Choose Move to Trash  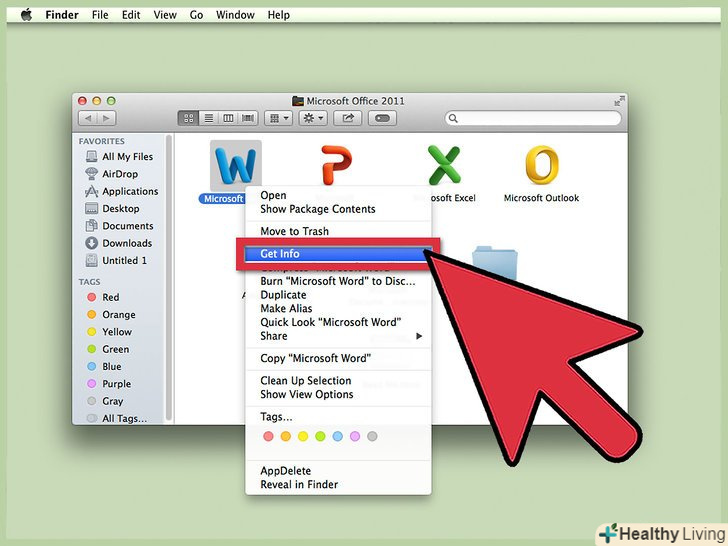[338, 231]
